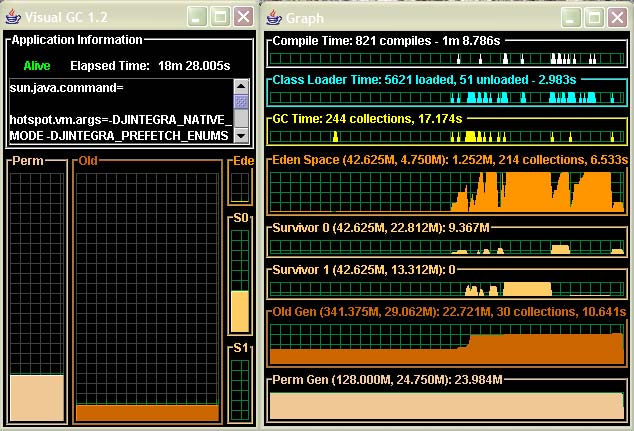Click the 'Elapsed Time: 18m 28.005s' text
Viewport: 634px width, 431px height.
[150, 65]
